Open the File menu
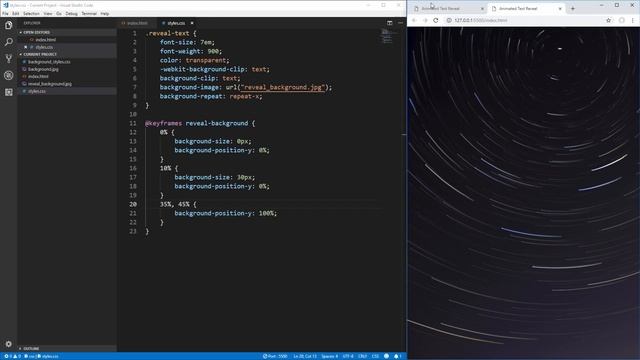 coord(5,13)
